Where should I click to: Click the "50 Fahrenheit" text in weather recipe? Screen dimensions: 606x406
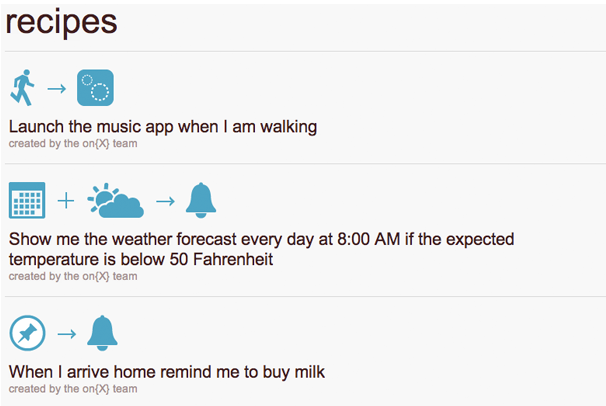pyautogui.click(x=221, y=259)
